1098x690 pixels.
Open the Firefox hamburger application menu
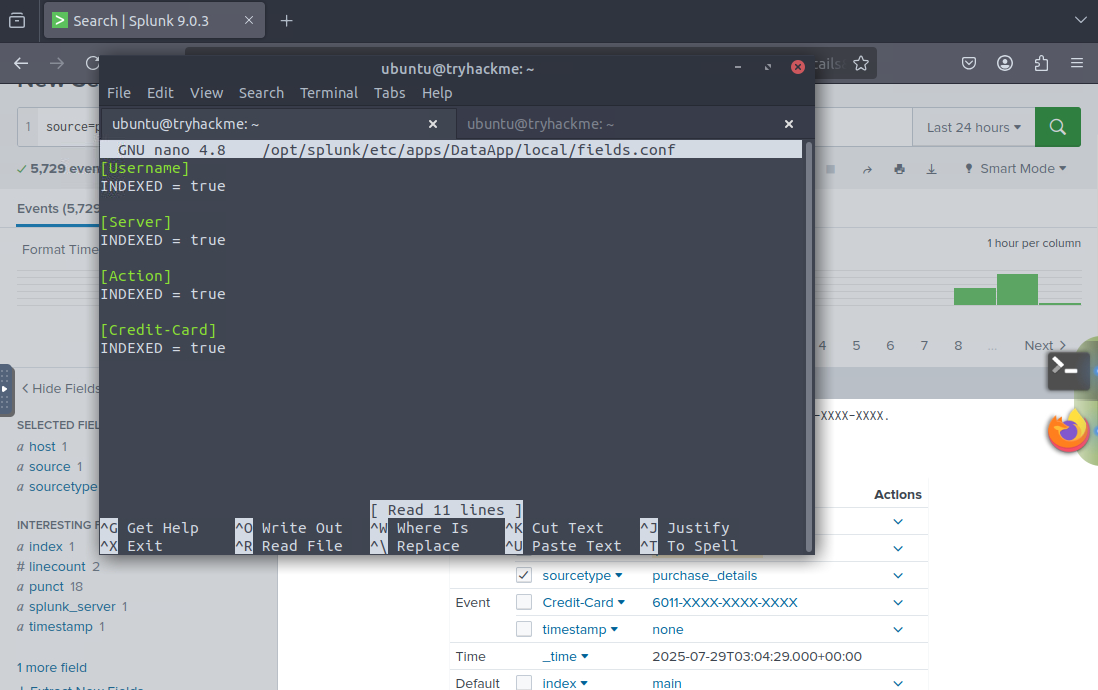1077,63
